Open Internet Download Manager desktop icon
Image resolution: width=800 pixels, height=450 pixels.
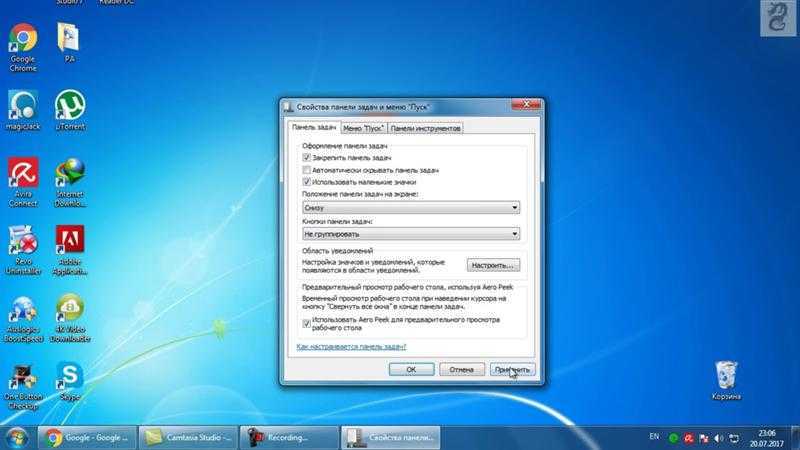70,182
